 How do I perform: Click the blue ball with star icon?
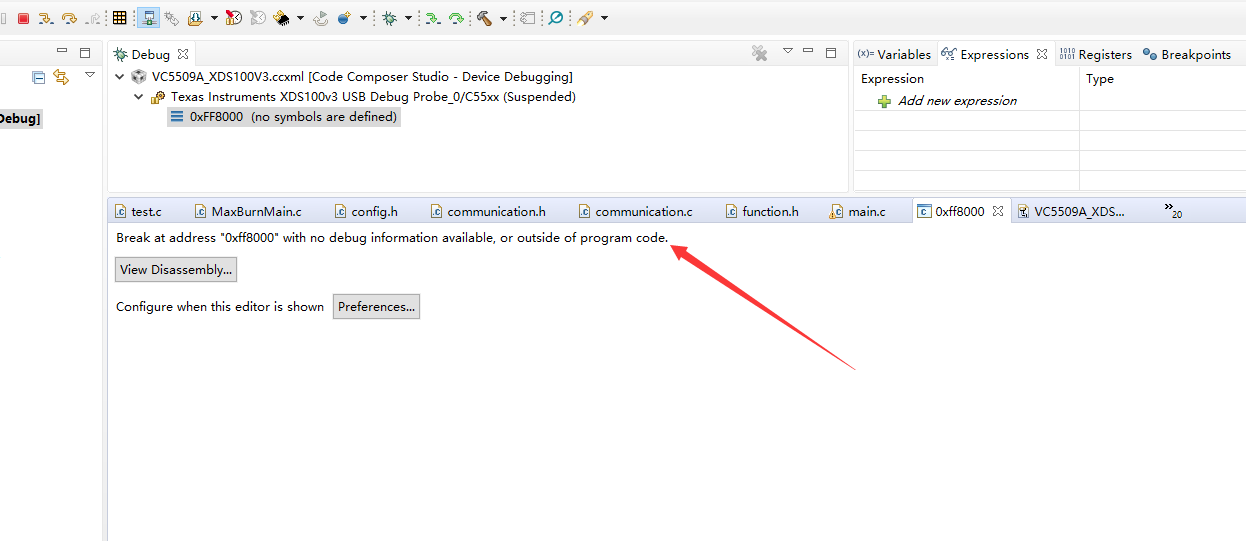pyautogui.click(x=345, y=18)
